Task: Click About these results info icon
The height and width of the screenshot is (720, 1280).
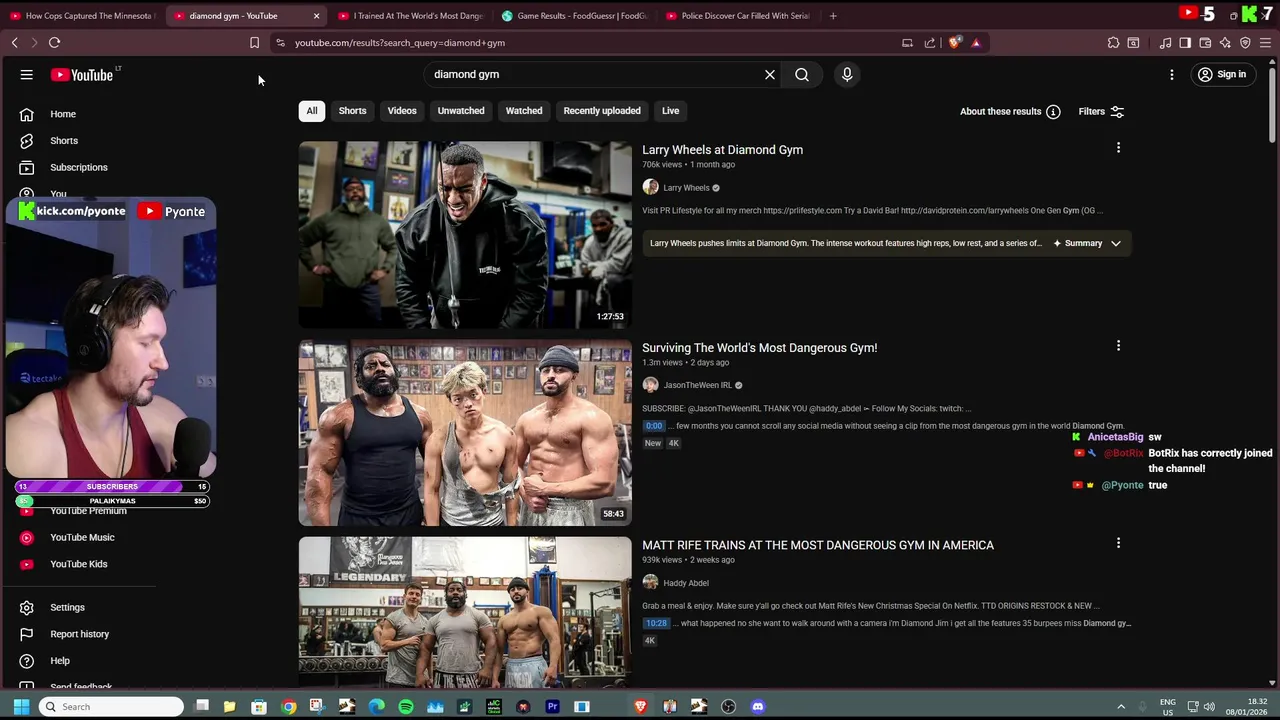Action: point(1053,112)
